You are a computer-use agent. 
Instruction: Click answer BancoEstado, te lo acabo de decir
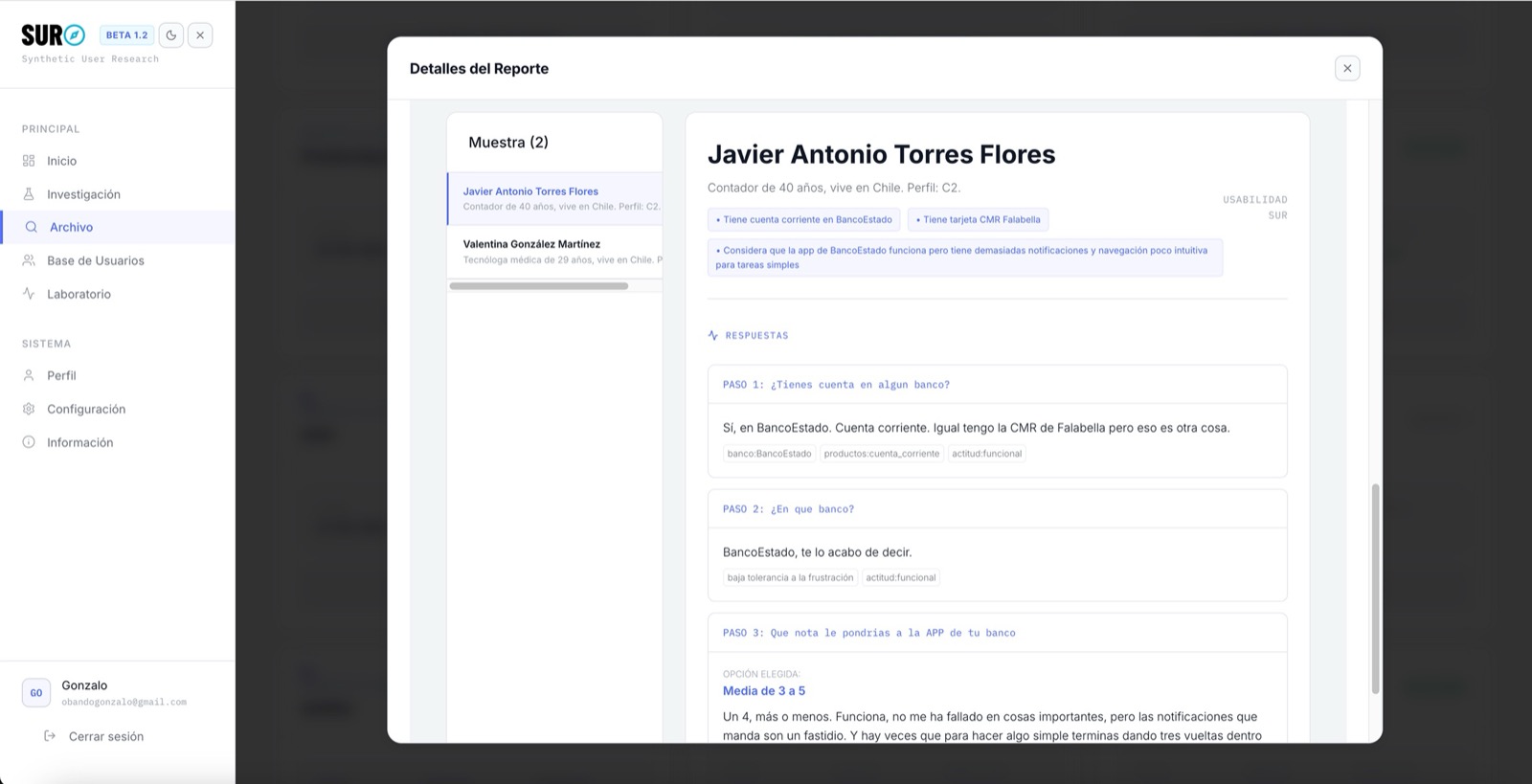(x=817, y=552)
